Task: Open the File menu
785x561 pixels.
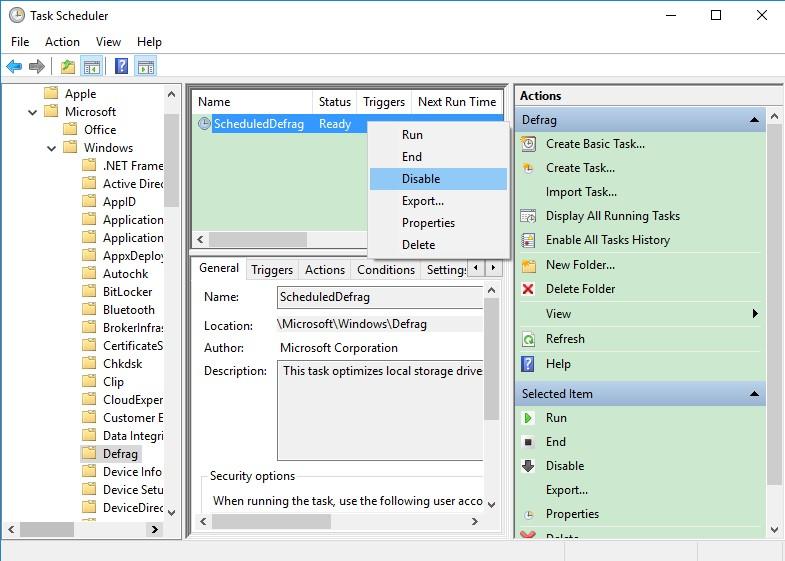Action: tap(20, 42)
